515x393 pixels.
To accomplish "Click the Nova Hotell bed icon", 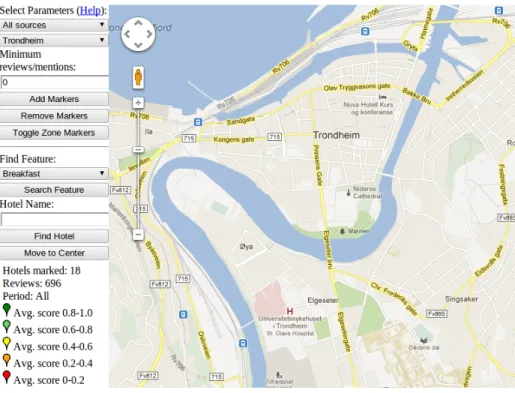I will (383, 97).
